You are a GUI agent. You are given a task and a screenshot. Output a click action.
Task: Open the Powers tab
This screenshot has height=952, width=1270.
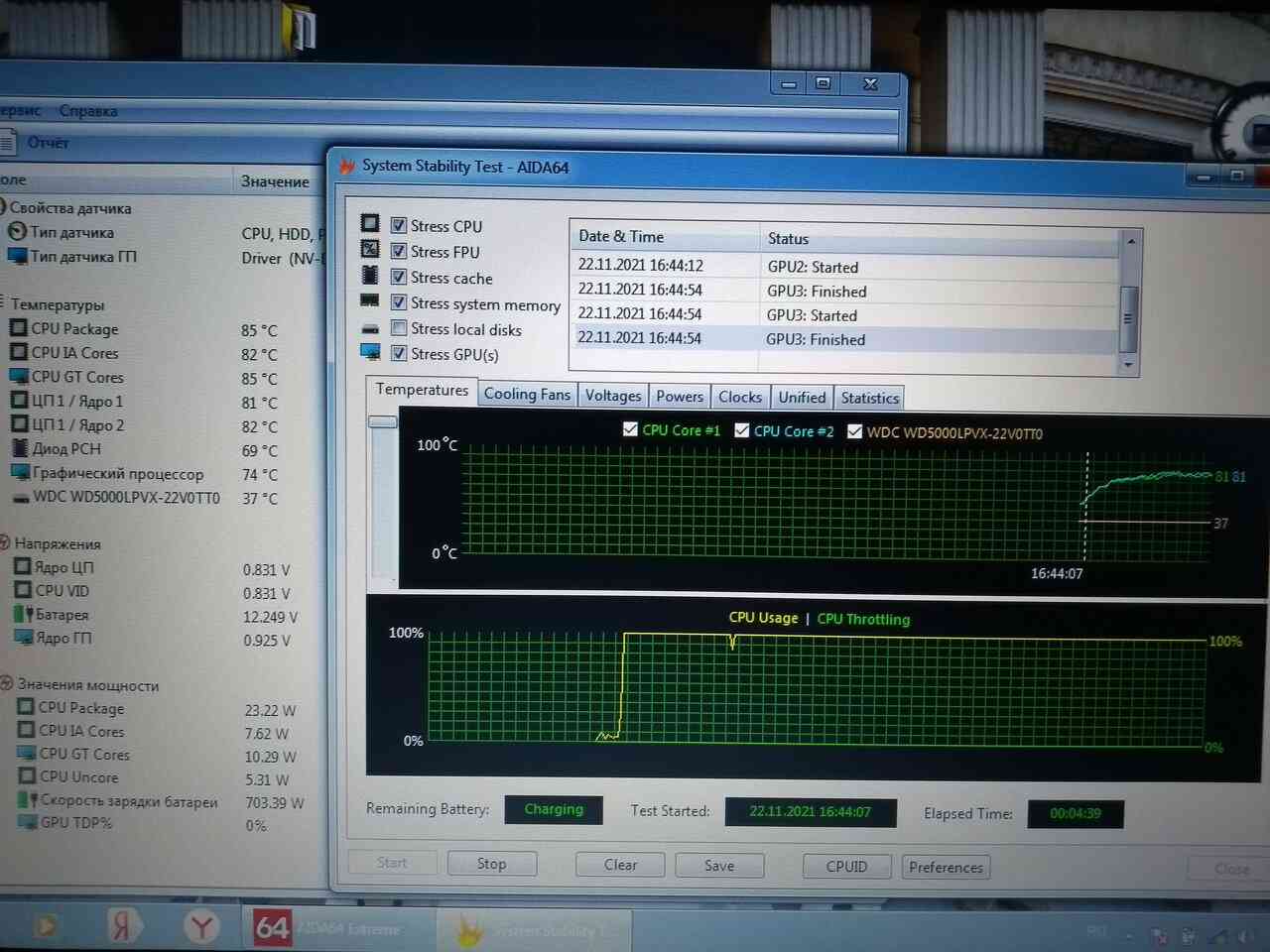[x=680, y=397]
